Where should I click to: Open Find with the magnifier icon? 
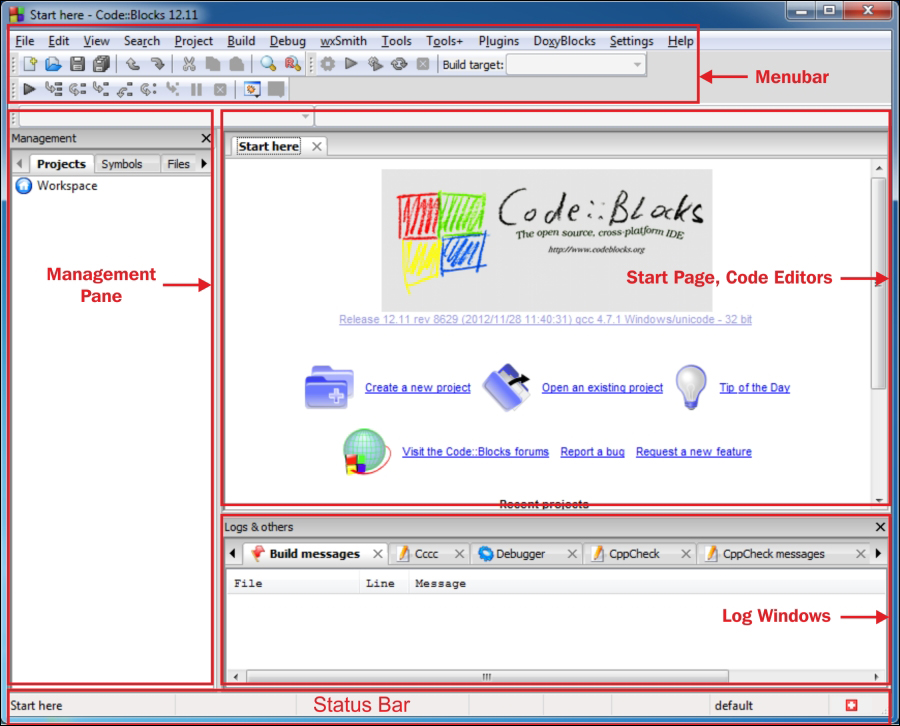pyautogui.click(x=268, y=64)
